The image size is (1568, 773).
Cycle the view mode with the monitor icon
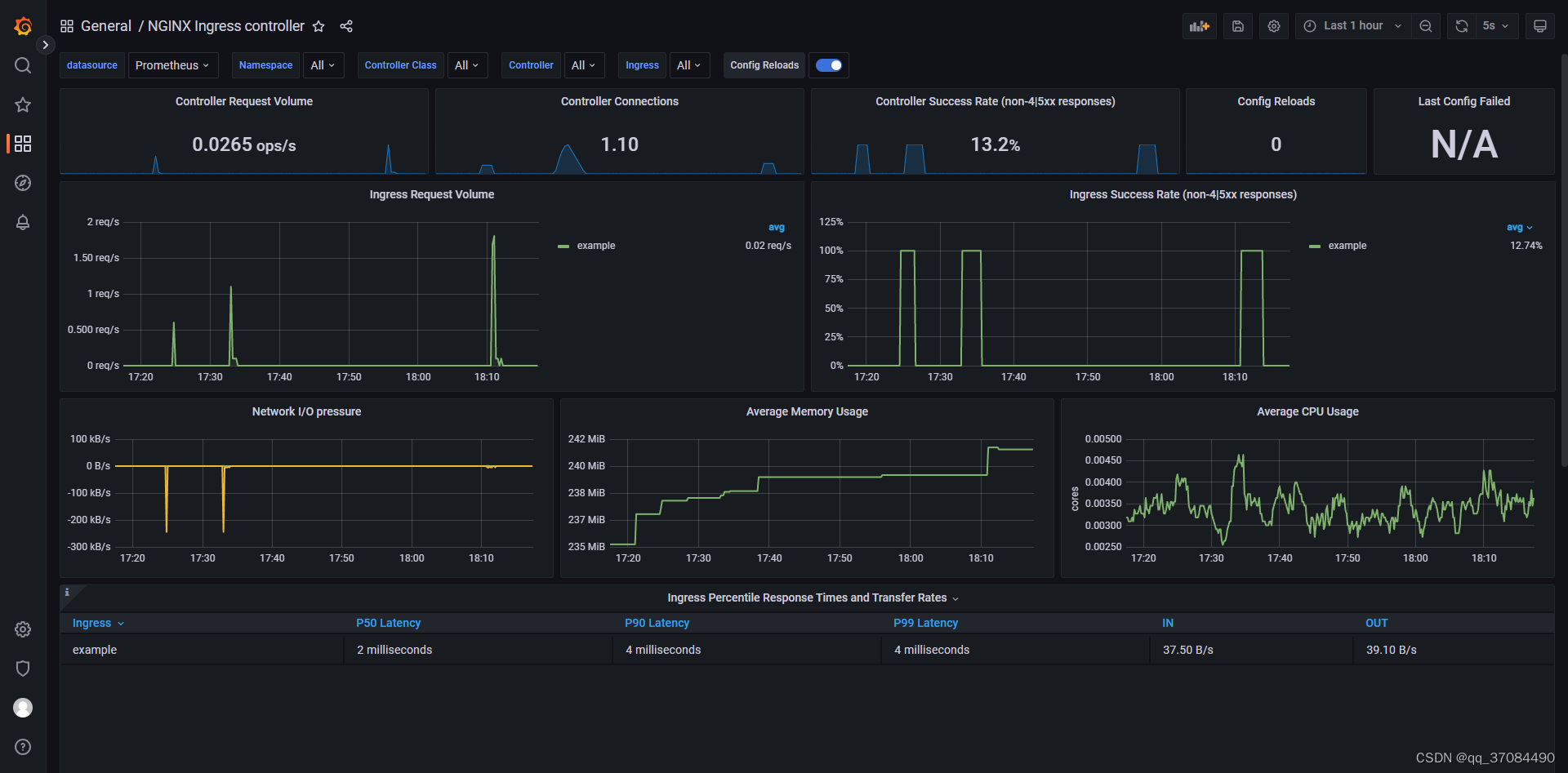coord(1540,26)
